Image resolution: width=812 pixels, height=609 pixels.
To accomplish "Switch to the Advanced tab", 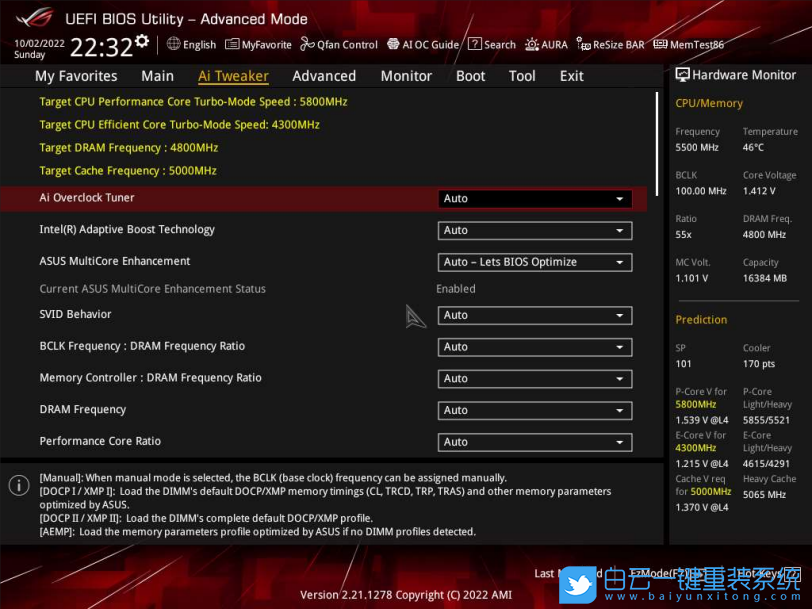I will [324, 75].
